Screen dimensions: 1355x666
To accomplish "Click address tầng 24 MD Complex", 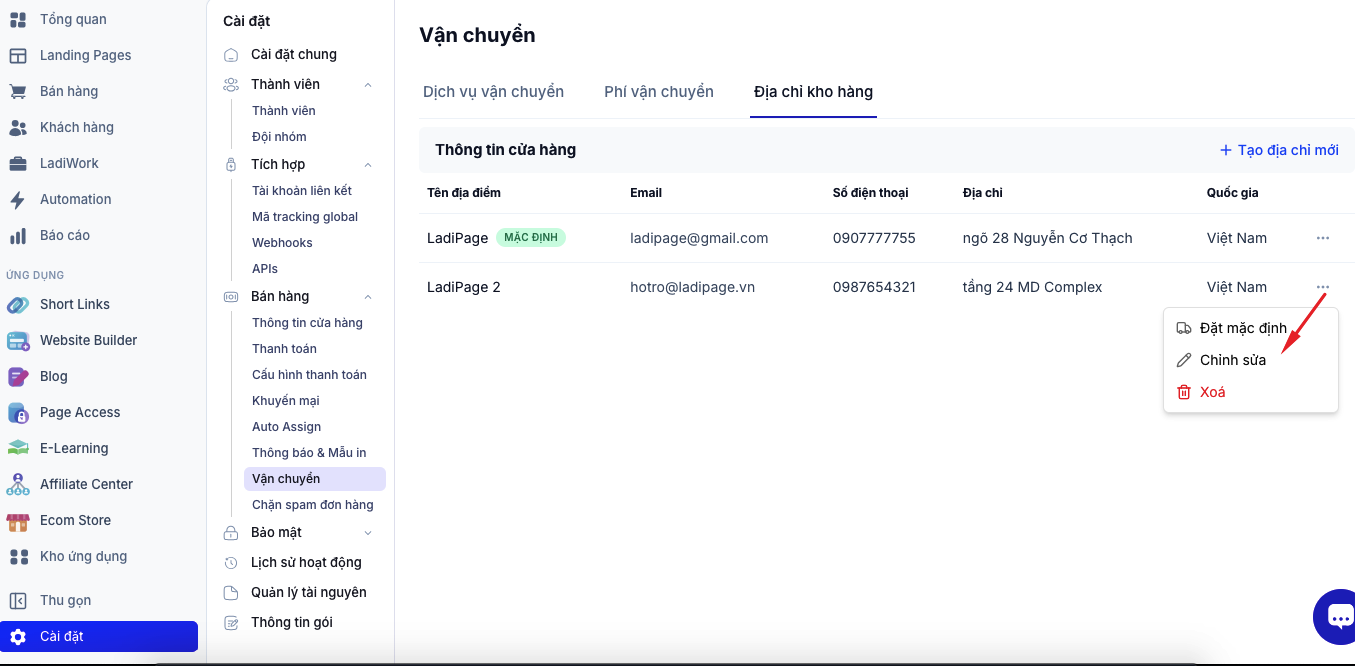I will pyautogui.click(x=1032, y=287).
